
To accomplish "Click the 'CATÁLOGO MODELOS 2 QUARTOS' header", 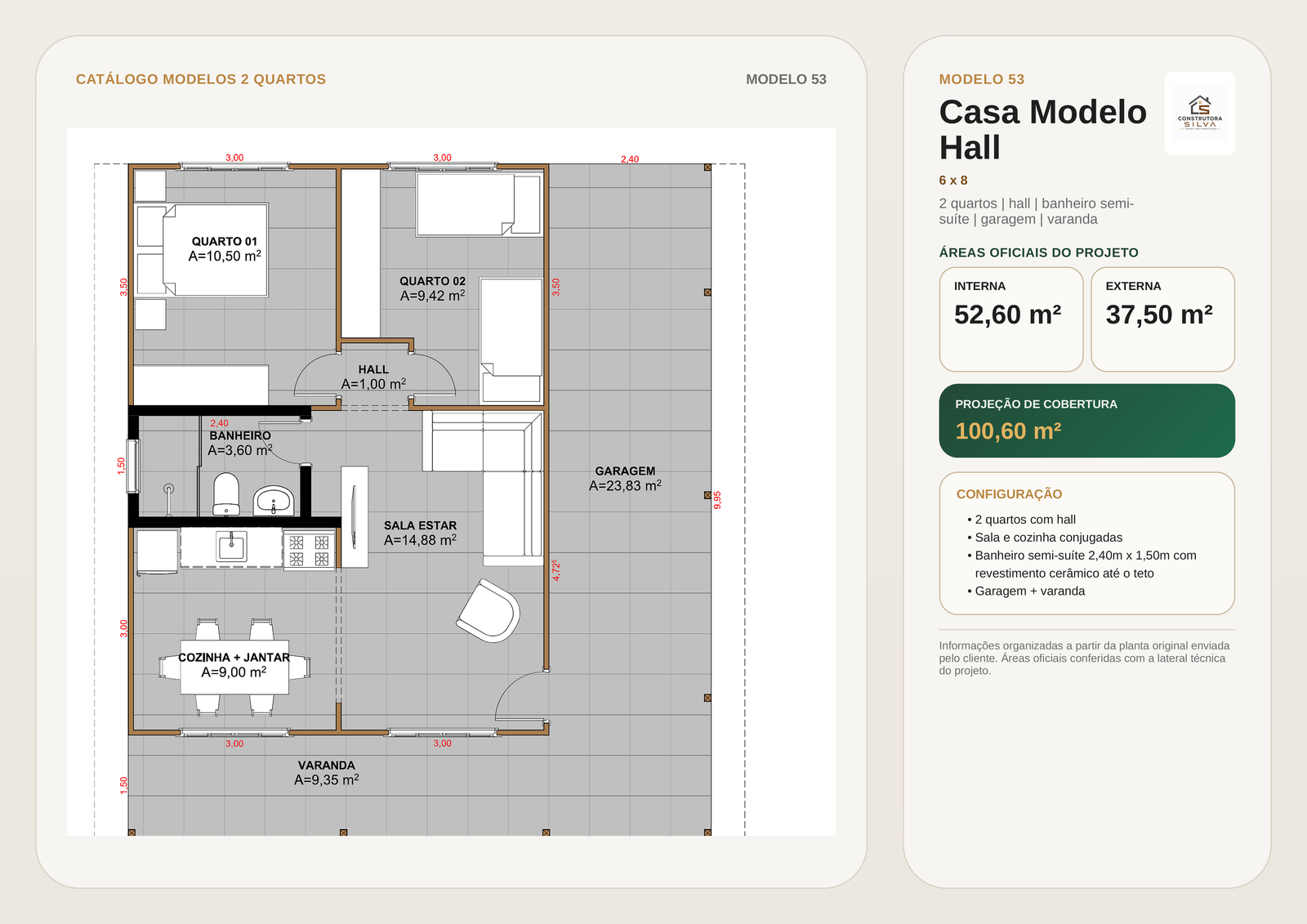I will point(201,79).
